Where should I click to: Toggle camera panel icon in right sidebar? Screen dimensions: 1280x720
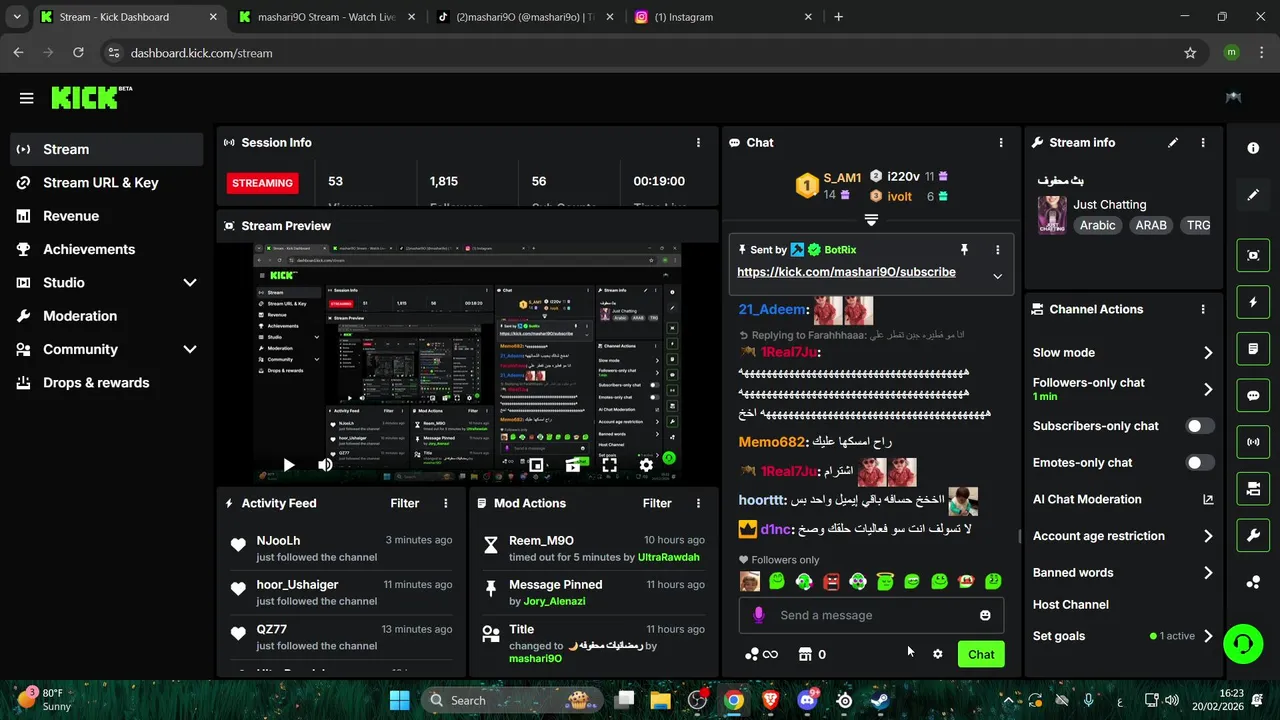tap(1253, 488)
